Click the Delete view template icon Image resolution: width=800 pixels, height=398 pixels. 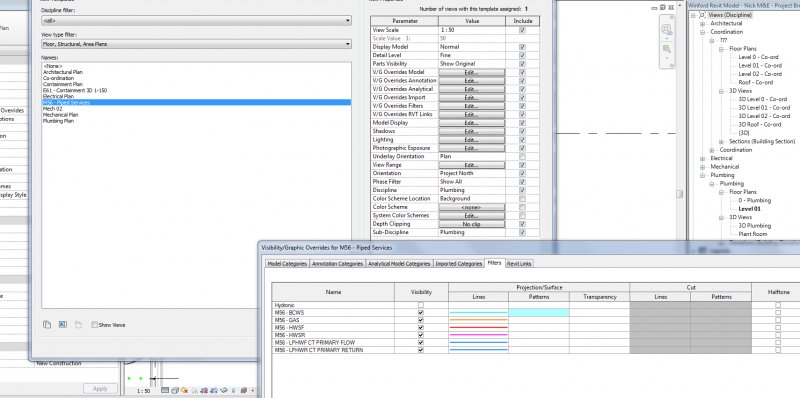79,325
